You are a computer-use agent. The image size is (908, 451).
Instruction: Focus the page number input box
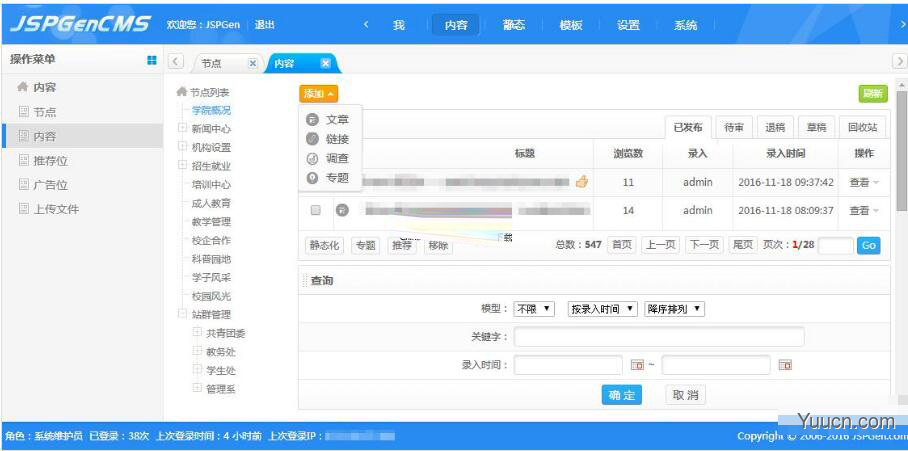(835, 245)
